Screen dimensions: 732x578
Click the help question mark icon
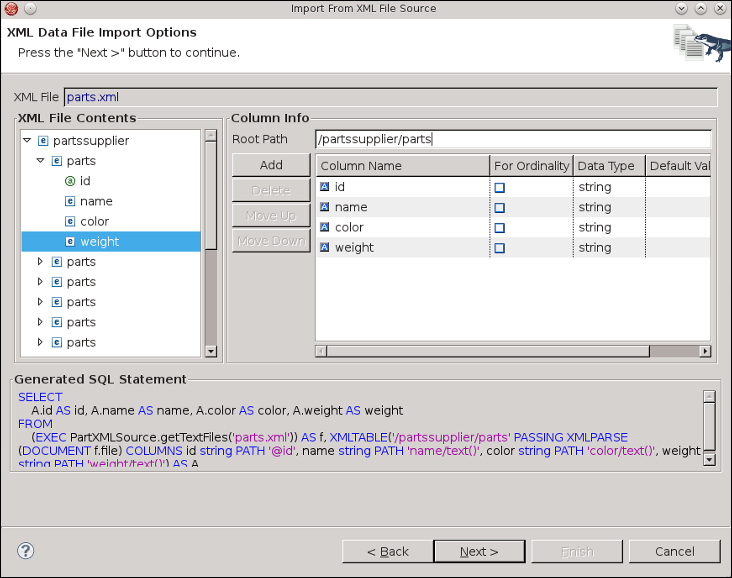(26, 551)
